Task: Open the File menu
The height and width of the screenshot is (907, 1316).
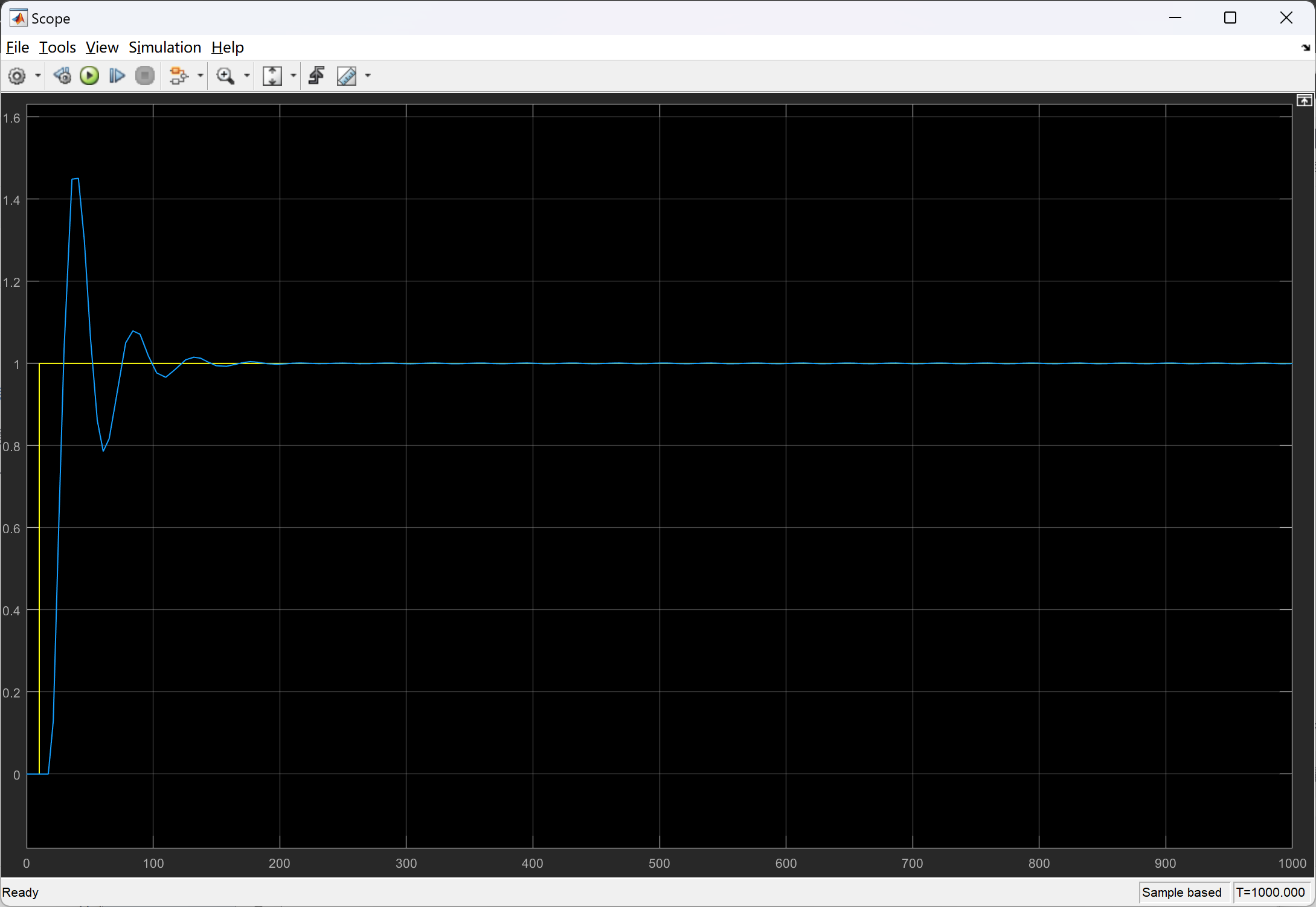Action: click(18, 47)
